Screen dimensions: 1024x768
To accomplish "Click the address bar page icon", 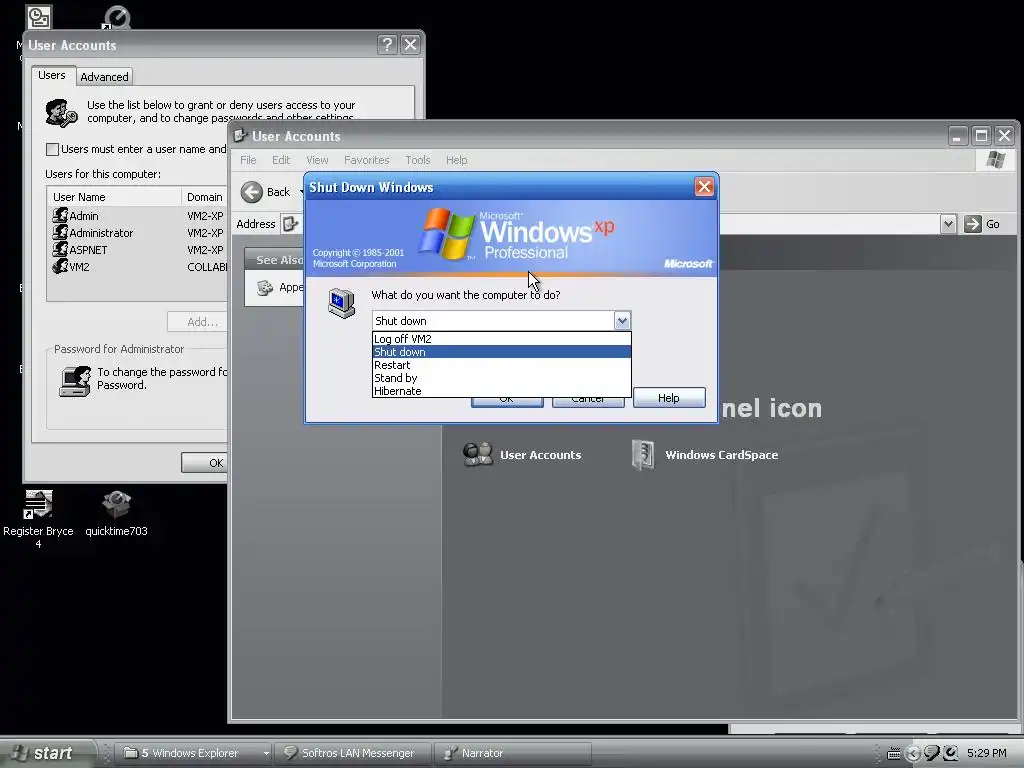I will pos(290,224).
